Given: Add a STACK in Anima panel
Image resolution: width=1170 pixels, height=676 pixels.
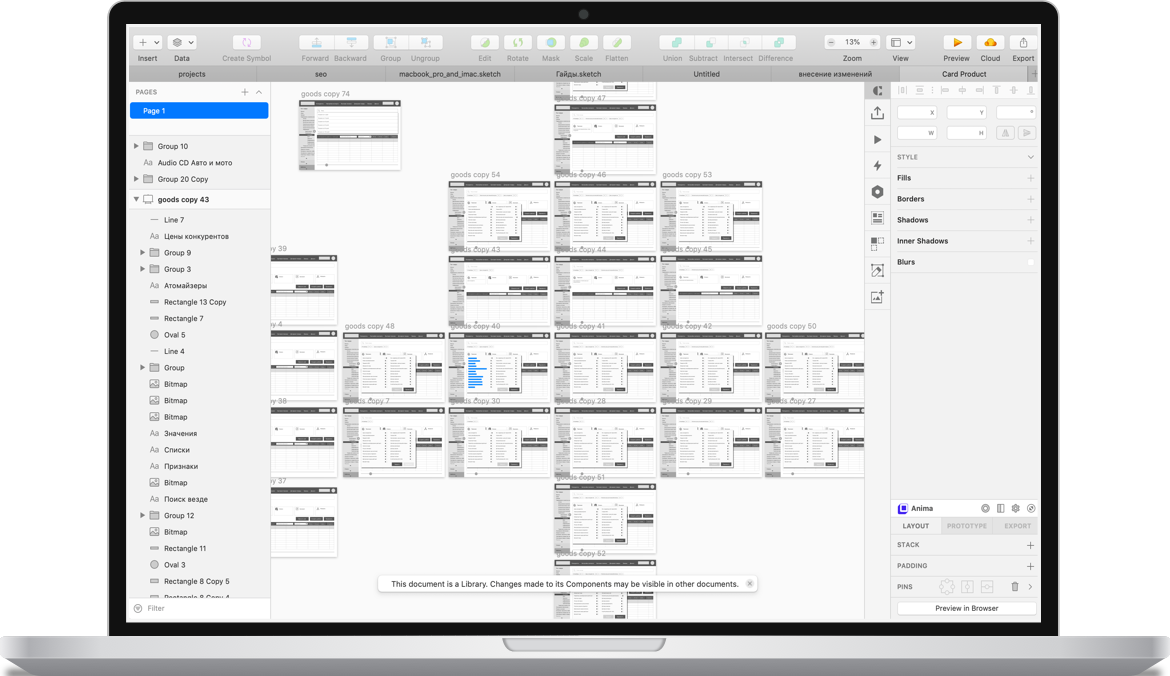Looking at the screenshot, I should 1030,545.
